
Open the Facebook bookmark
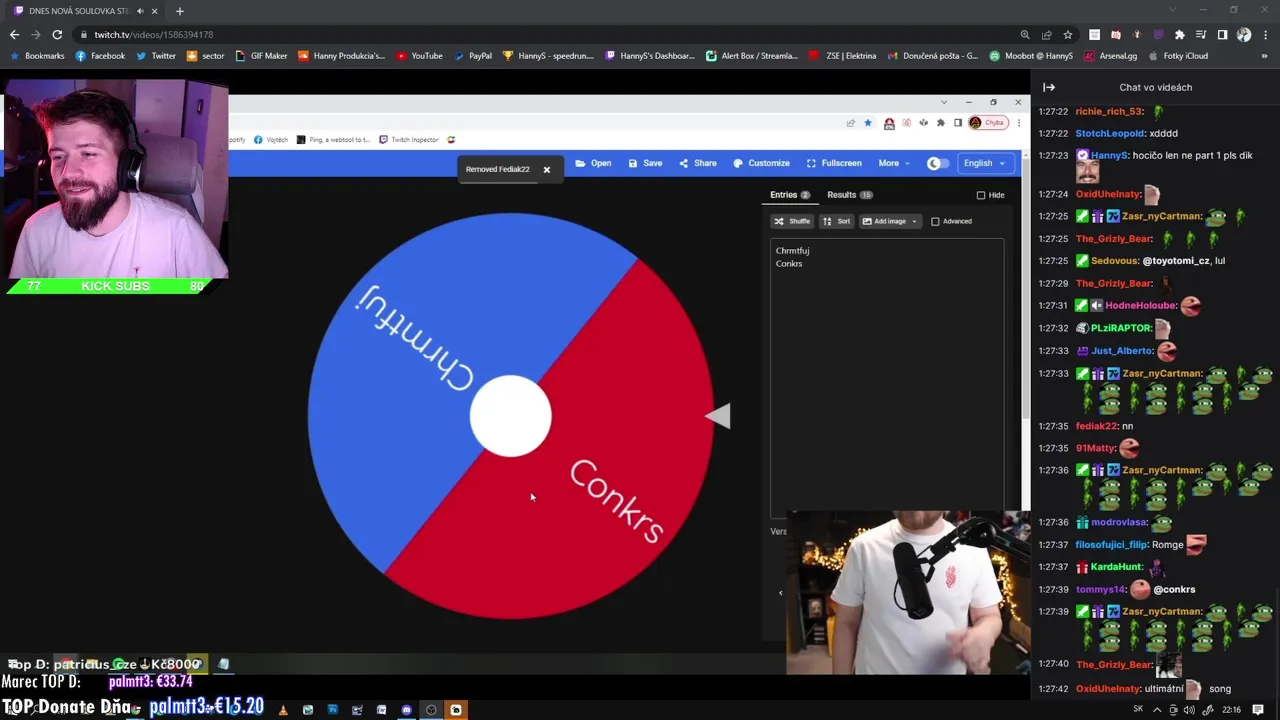click(100, 56)
